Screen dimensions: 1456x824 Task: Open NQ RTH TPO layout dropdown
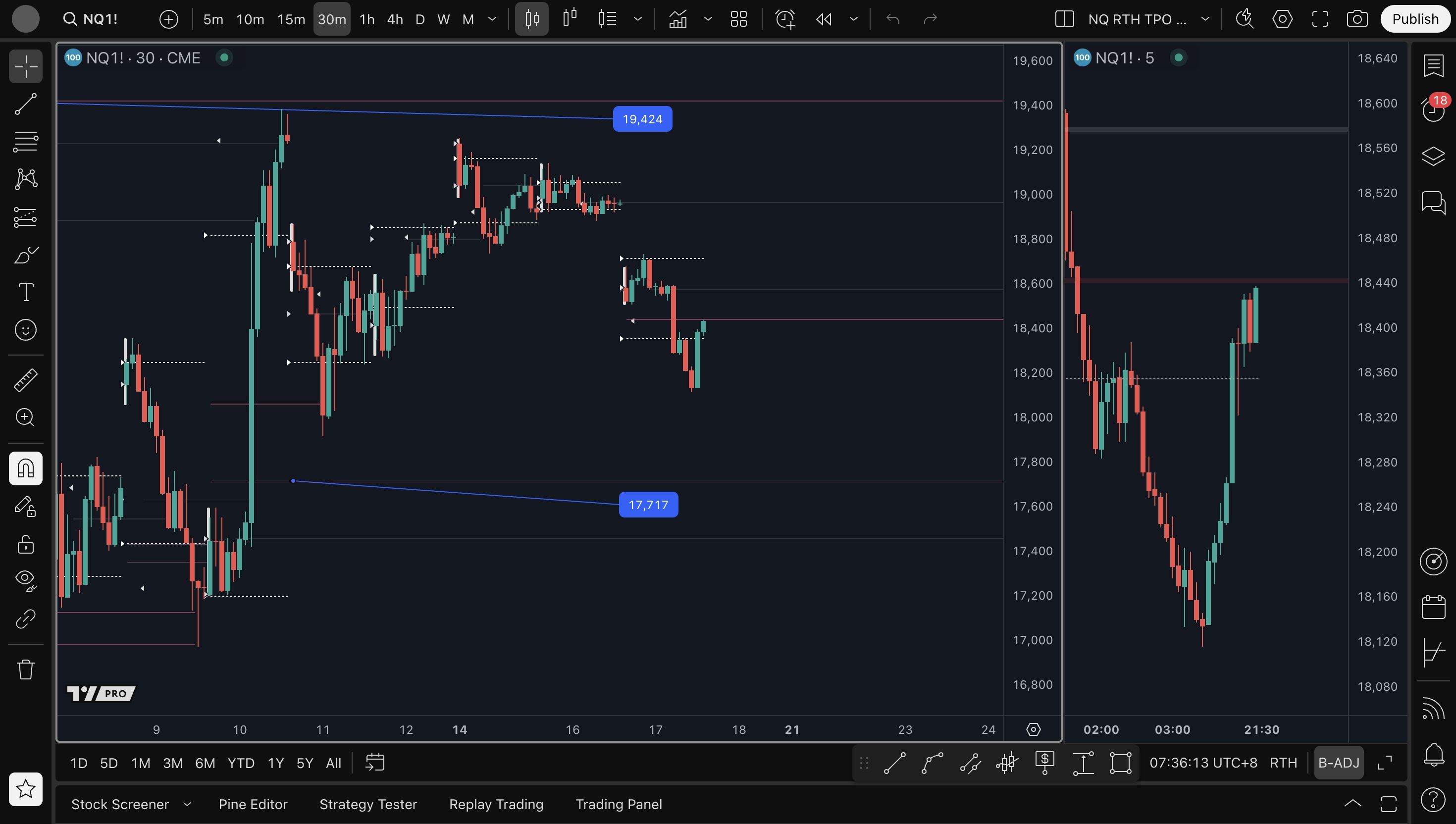click(x=1205, y=19)
